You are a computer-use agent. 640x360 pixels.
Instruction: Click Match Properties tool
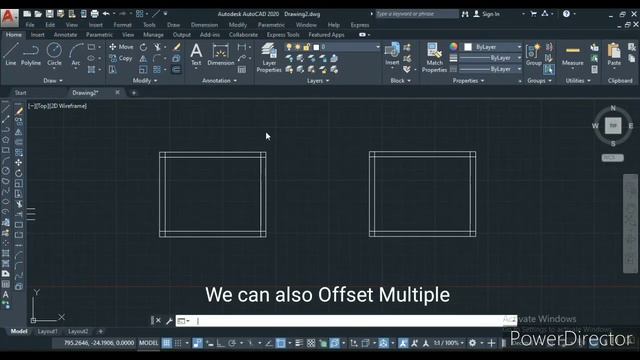434,58
